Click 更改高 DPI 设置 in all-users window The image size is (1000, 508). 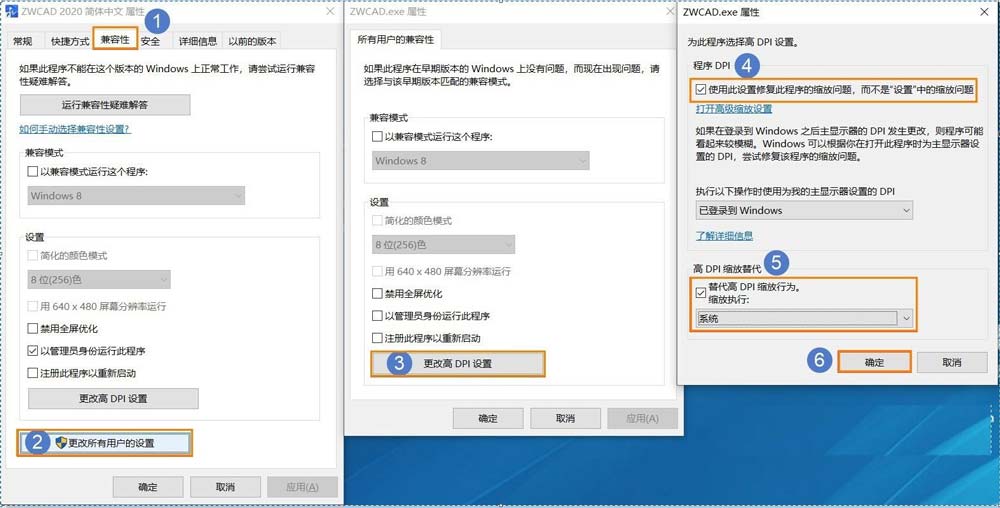[x=458, y=364]
